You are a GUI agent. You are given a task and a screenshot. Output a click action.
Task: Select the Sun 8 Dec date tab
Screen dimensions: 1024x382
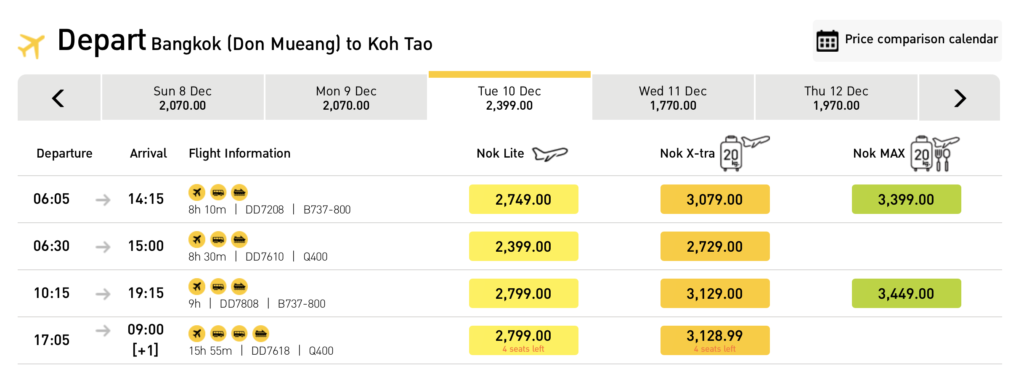[182, 98]
